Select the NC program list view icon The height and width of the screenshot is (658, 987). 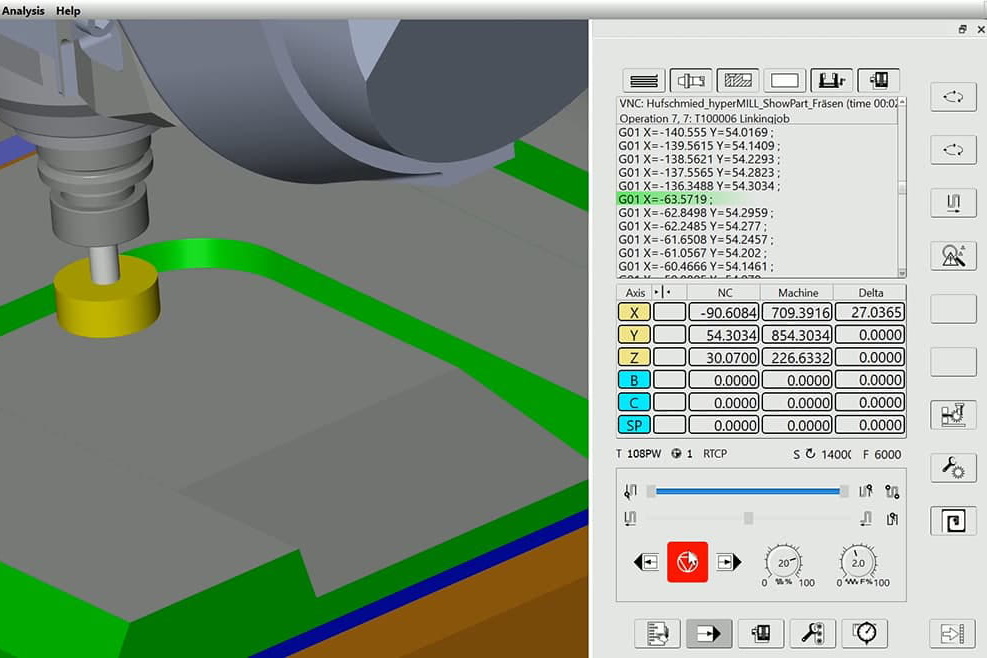tap(643, 80)
